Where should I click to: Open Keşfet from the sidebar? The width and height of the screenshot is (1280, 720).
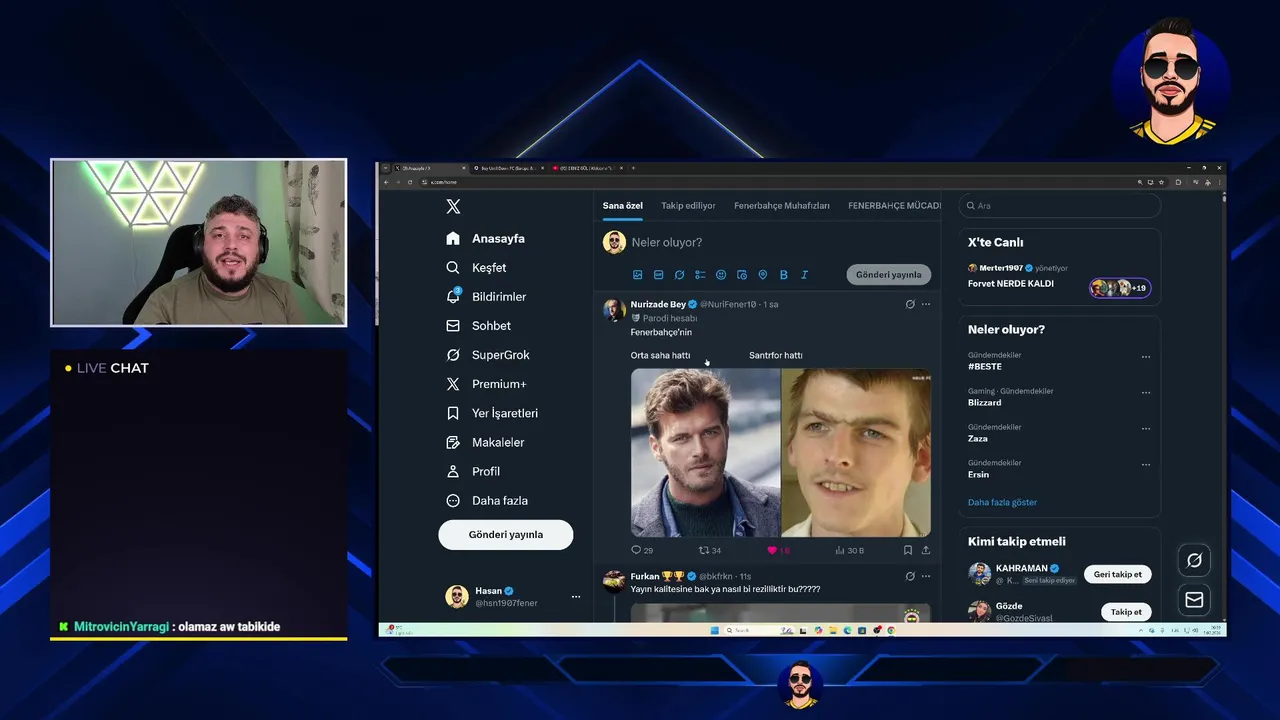[476, 268]
